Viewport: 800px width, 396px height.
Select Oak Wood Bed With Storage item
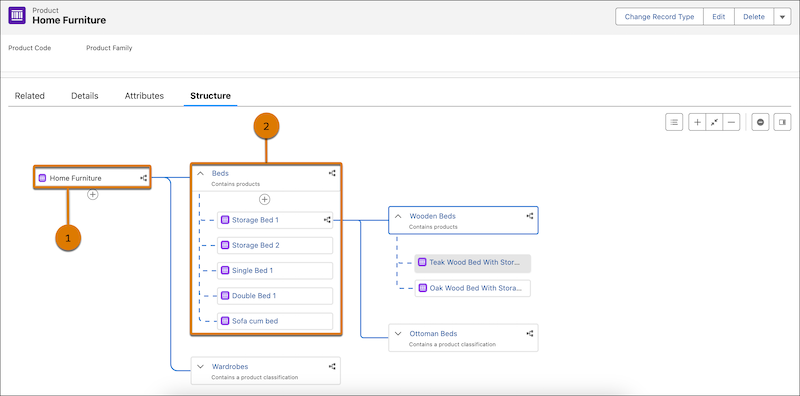(x=472, y=288)
